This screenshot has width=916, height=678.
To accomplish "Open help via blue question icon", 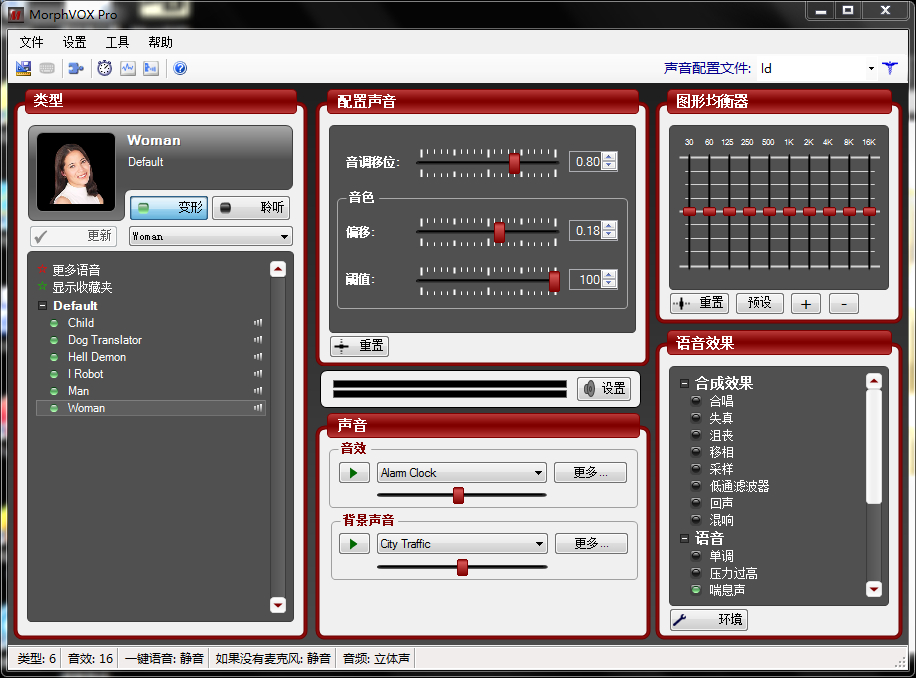I will [x=181, y=68].
